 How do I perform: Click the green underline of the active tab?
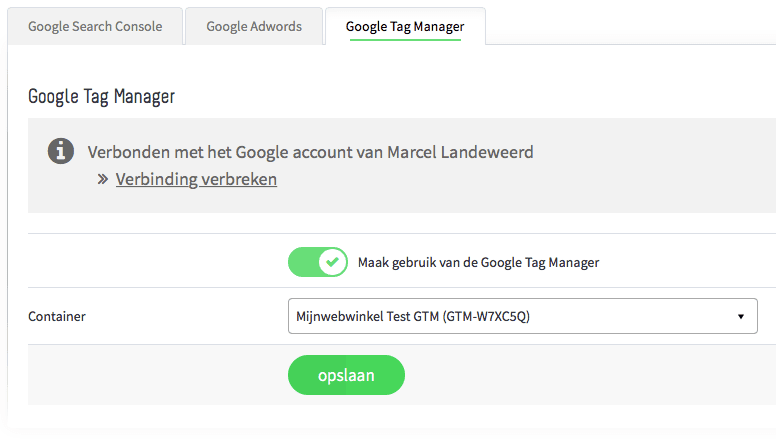[x=405, y=39]
